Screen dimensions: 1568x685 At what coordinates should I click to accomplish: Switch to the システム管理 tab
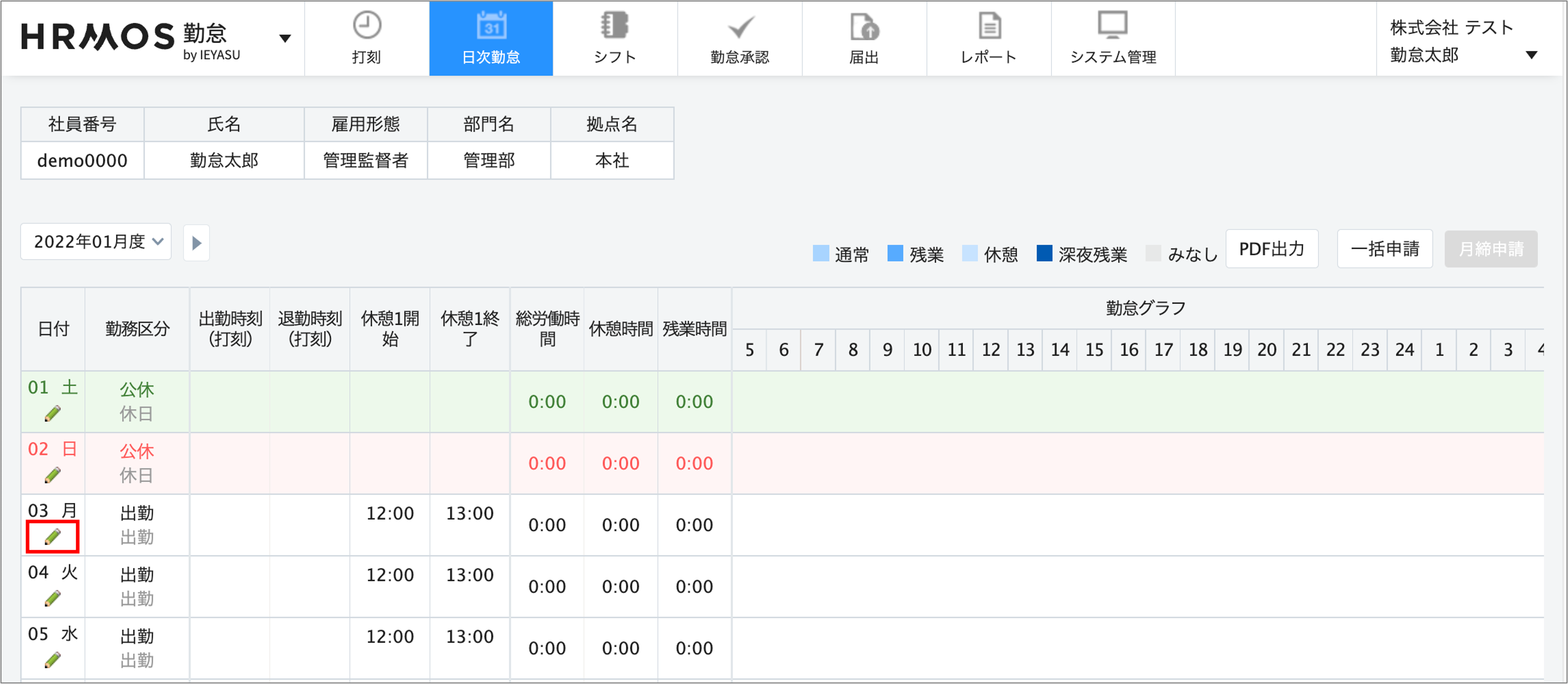pyautogui.click(x=1113, y=38)
